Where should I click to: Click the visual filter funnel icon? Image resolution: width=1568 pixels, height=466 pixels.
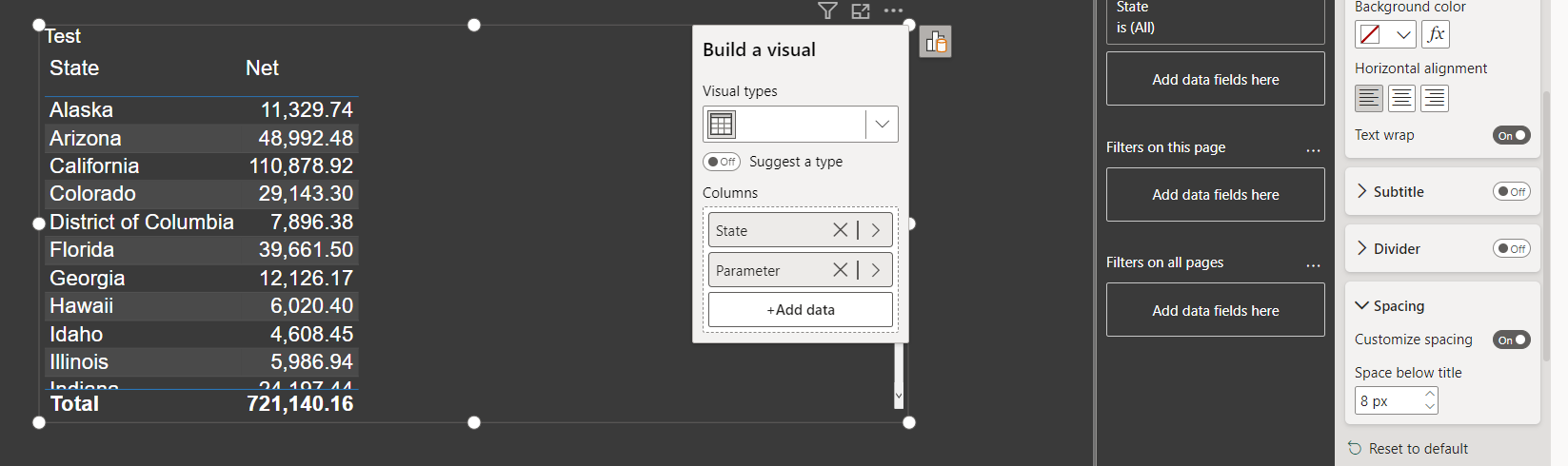pos(827,11)
